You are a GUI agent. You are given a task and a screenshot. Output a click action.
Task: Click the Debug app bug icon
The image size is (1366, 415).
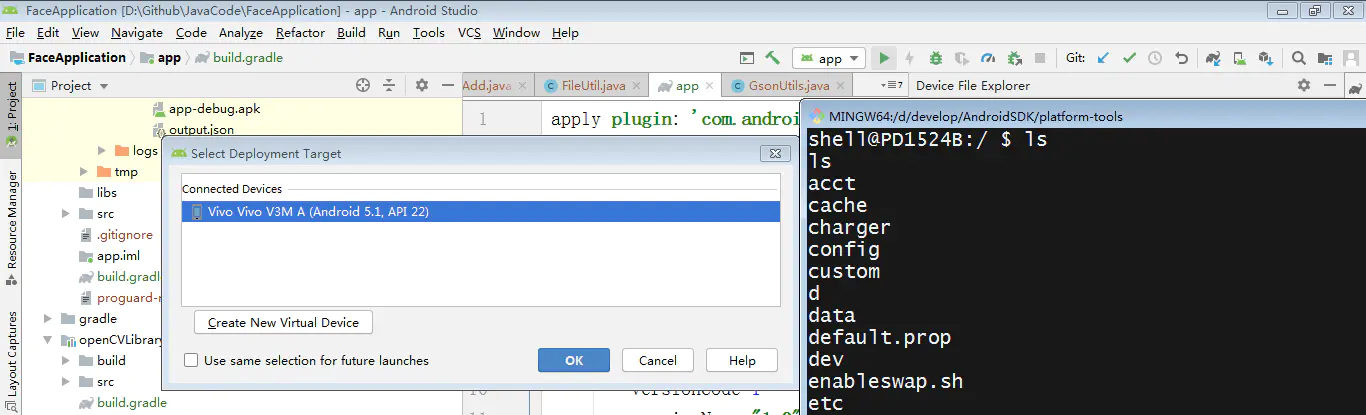[x=936, y=58]
